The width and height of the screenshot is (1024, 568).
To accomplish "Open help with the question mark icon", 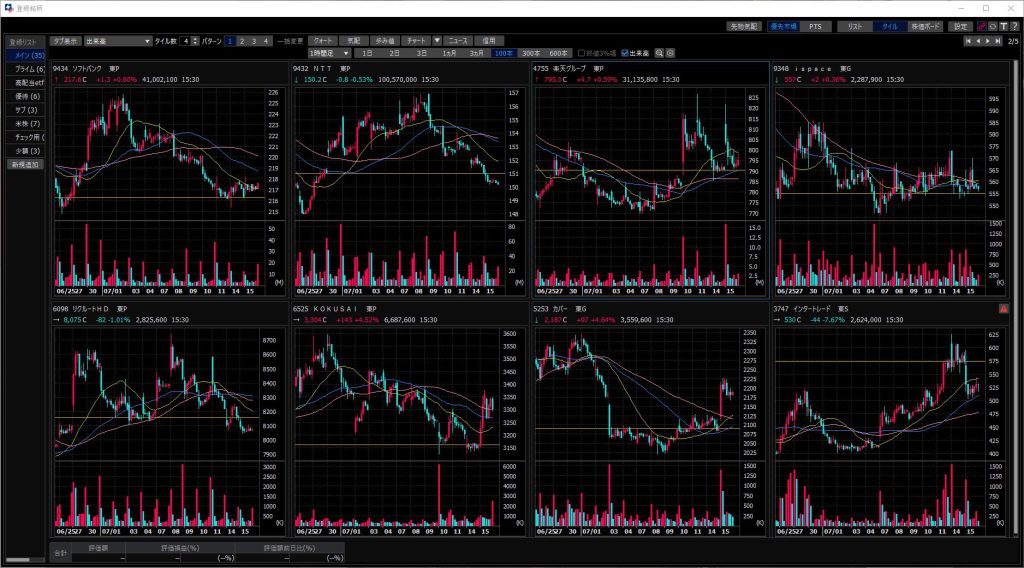I will point(1014,26).
